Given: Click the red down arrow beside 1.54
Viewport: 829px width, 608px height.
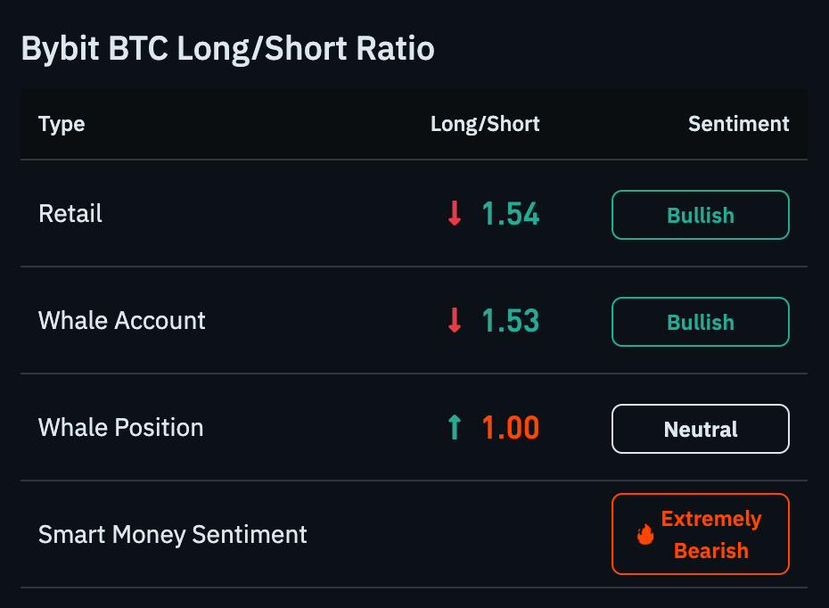Looking at the screenshot, I should tap(454, 213).
